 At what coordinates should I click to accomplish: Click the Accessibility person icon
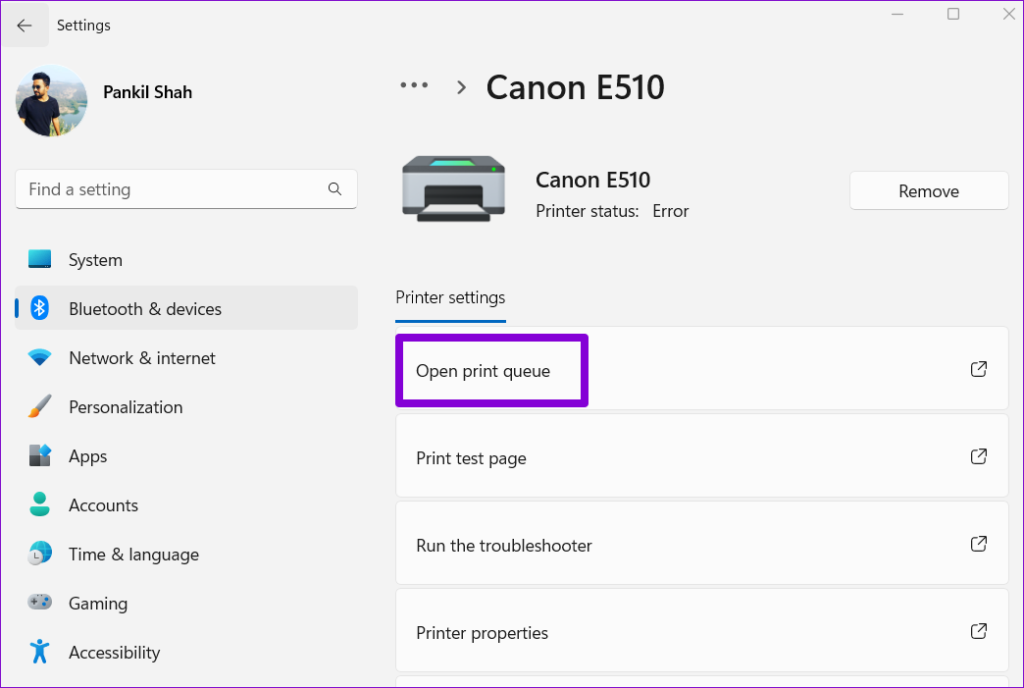point(39,652)
